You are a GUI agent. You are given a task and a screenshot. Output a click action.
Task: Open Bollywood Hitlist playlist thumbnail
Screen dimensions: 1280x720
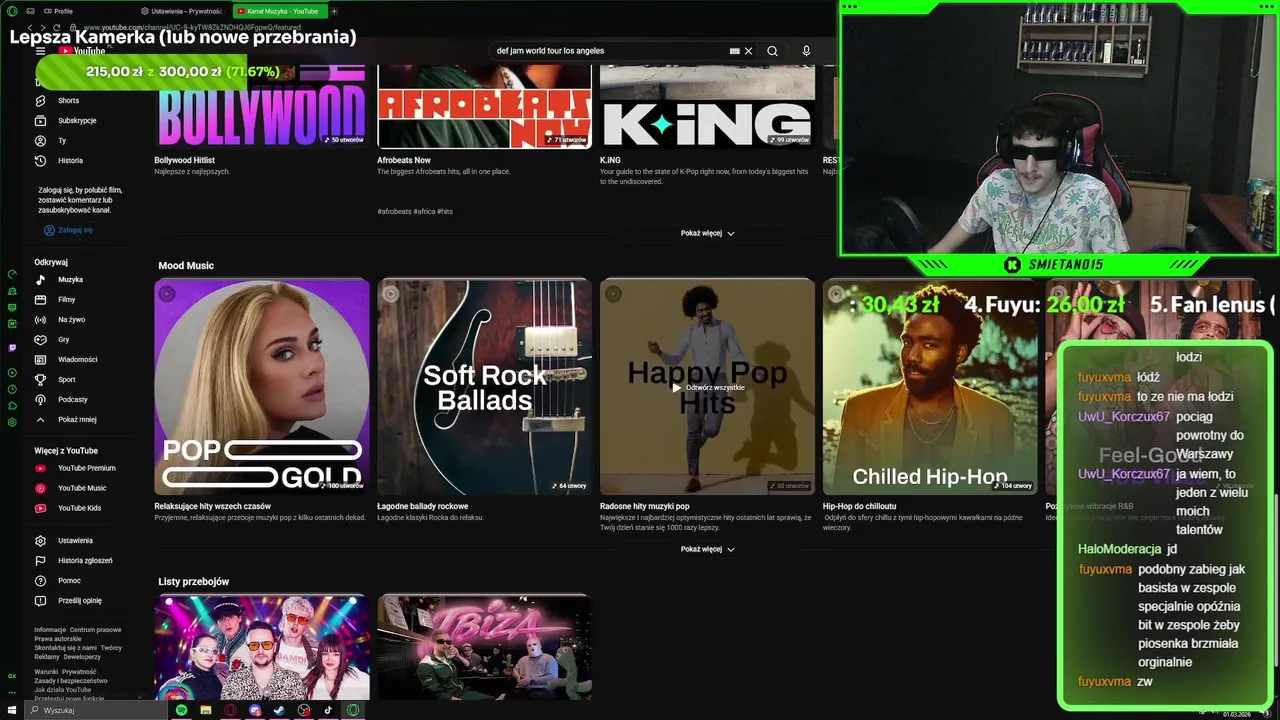click(x=262, y=107)
